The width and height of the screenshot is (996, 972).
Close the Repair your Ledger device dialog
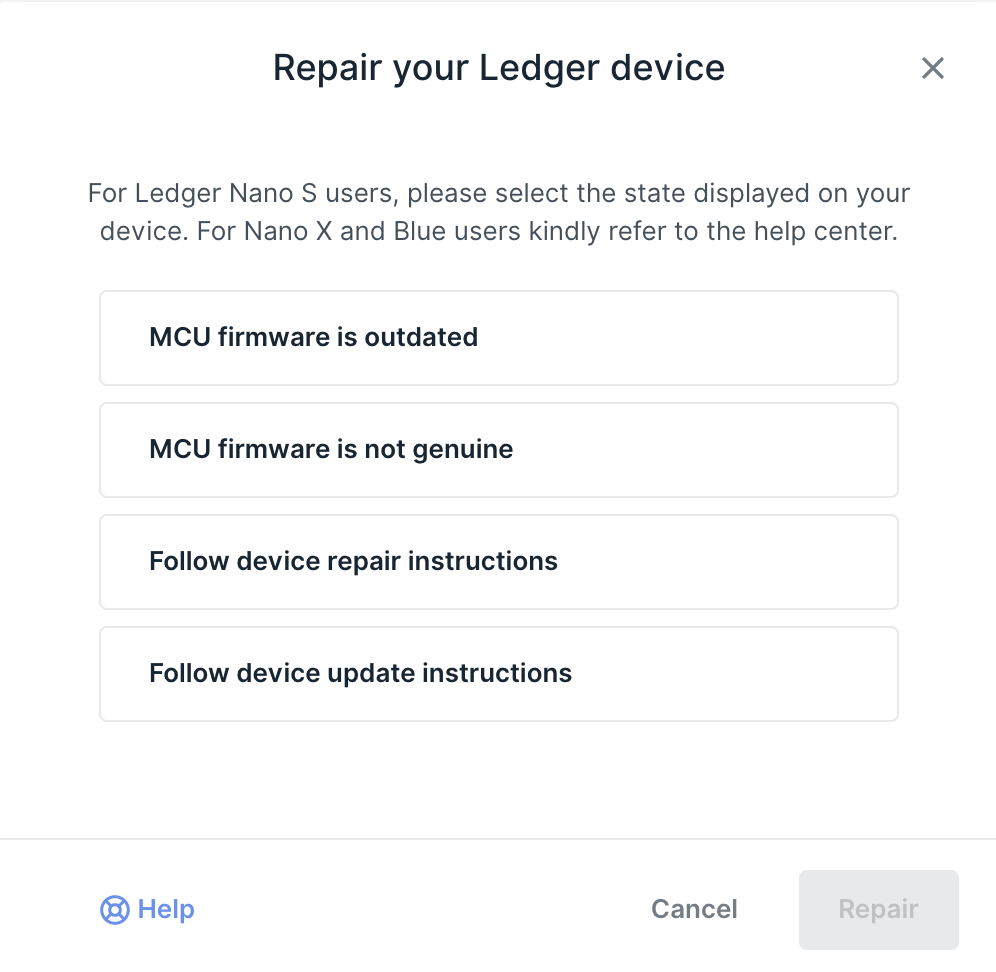click(x=932, y=68)
